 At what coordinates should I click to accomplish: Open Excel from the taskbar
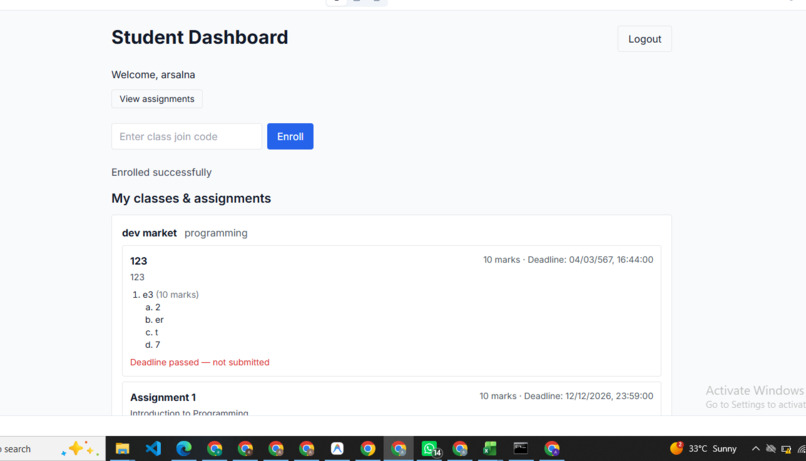tap(490, 449)
